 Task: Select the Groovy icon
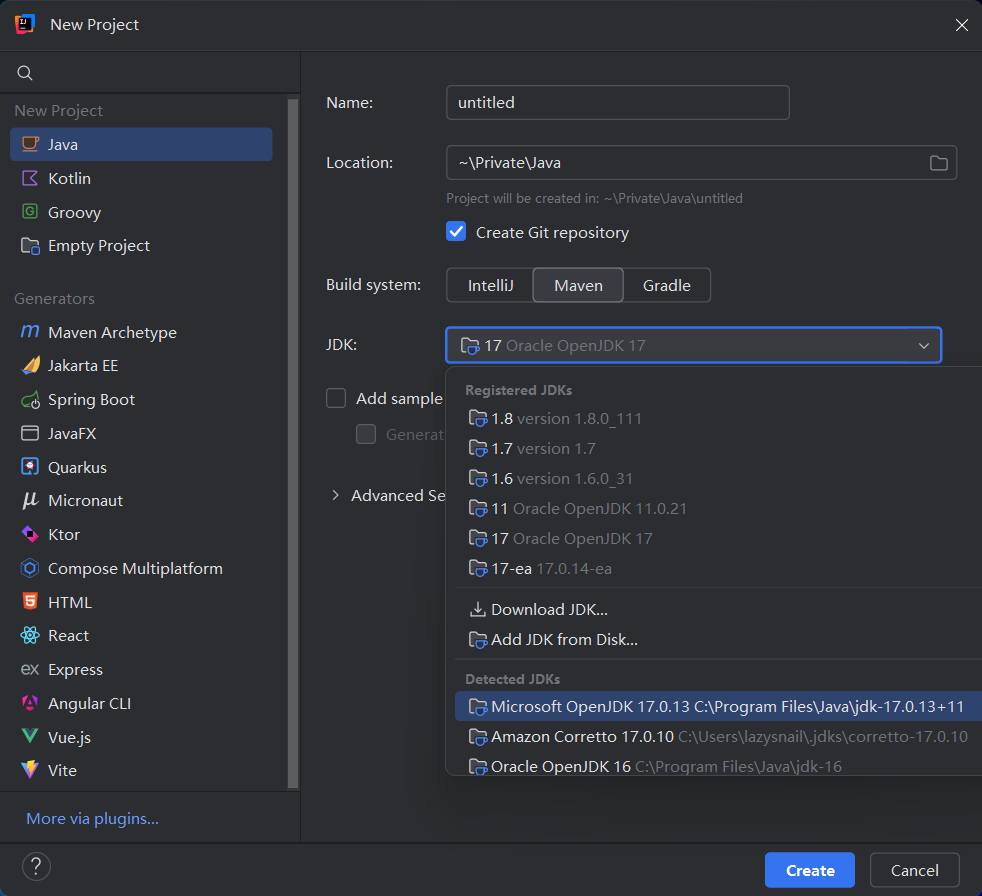pos(30,212)
